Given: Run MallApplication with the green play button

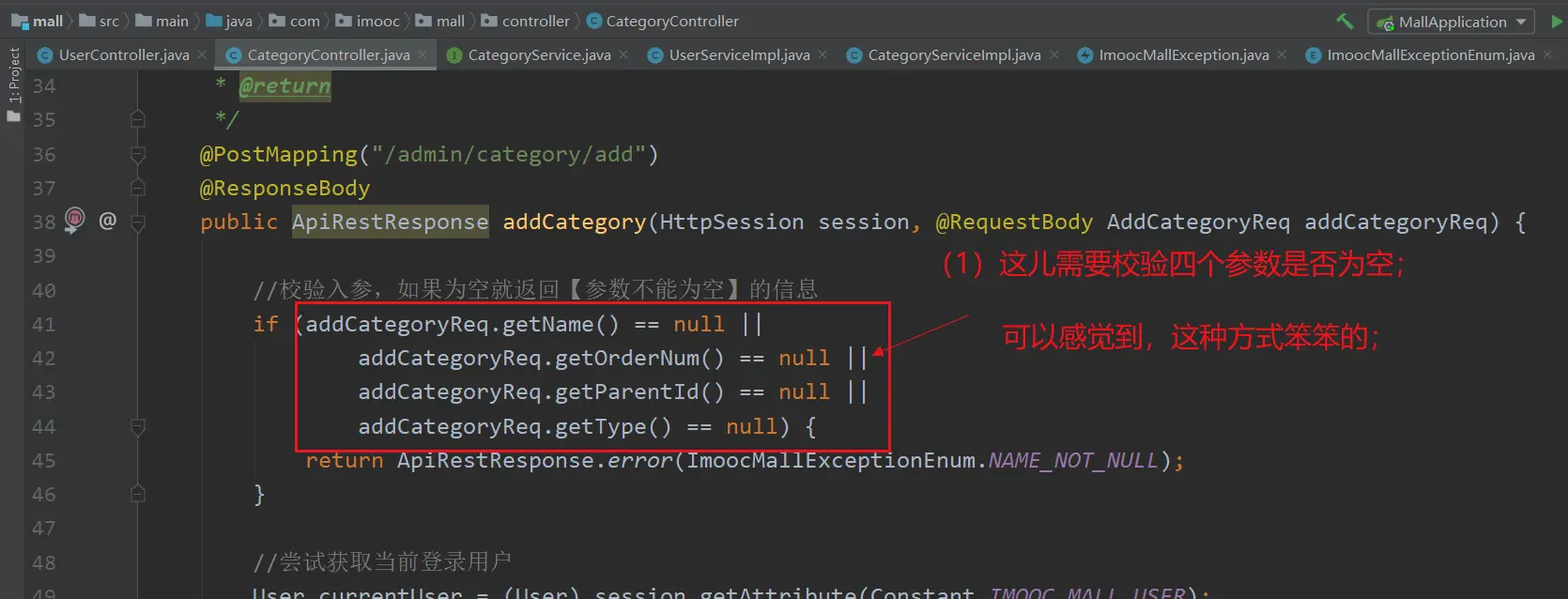Looking at the screenshot, I should tap(1558, 21).
